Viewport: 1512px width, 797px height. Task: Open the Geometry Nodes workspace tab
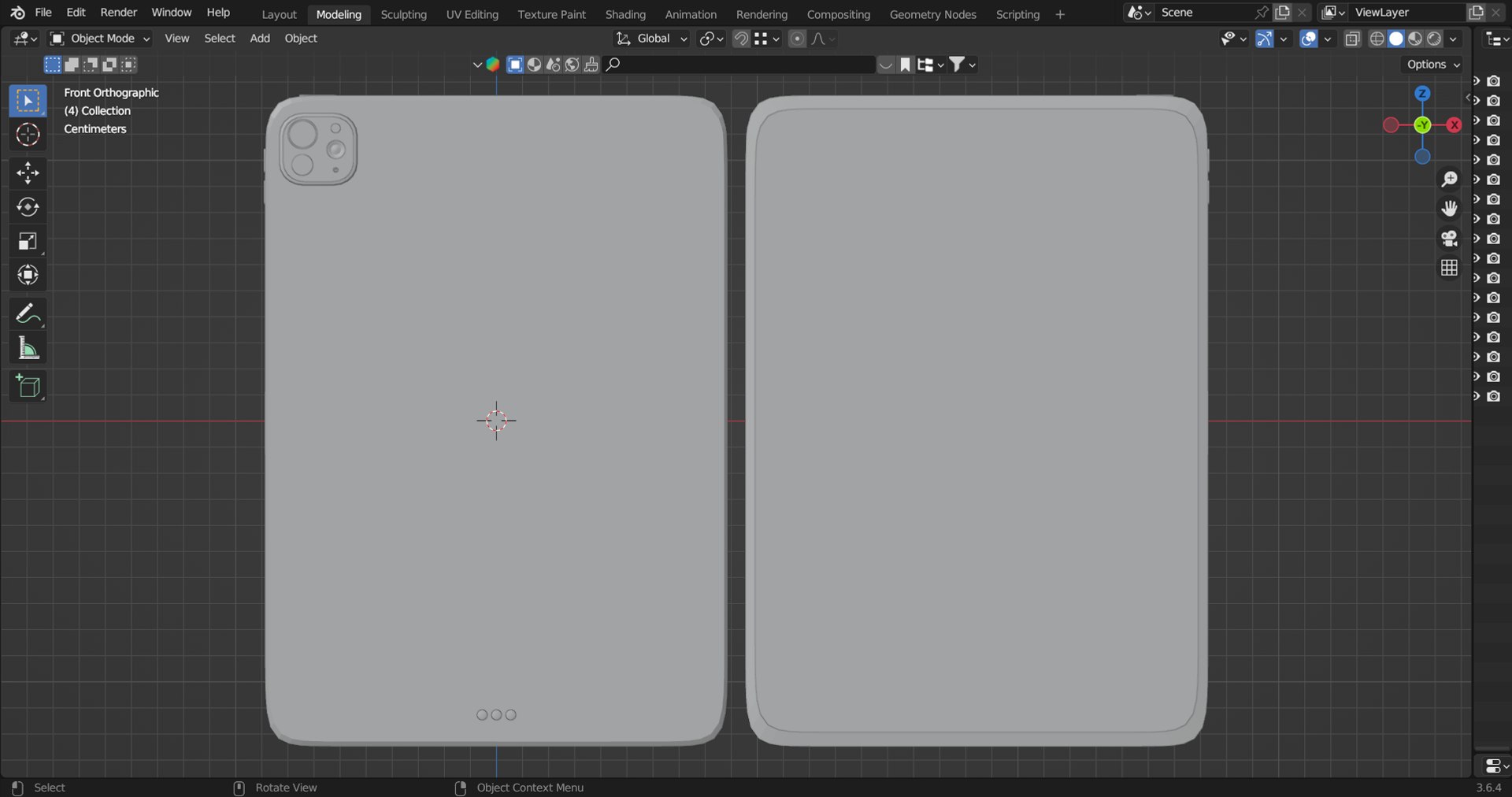(932, 14)
